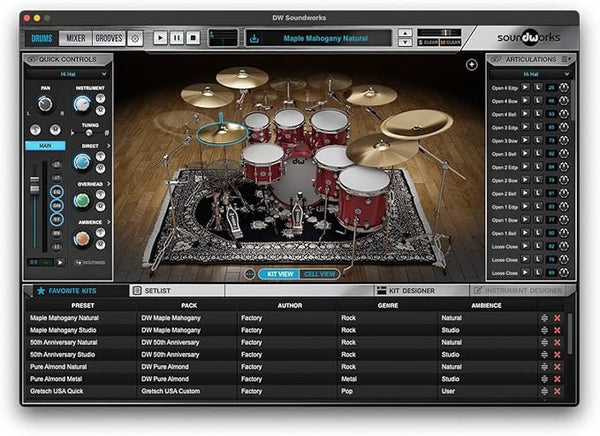
Task: Open the Hi Hat dropdown in Articulations
Action: pos(530,74)
